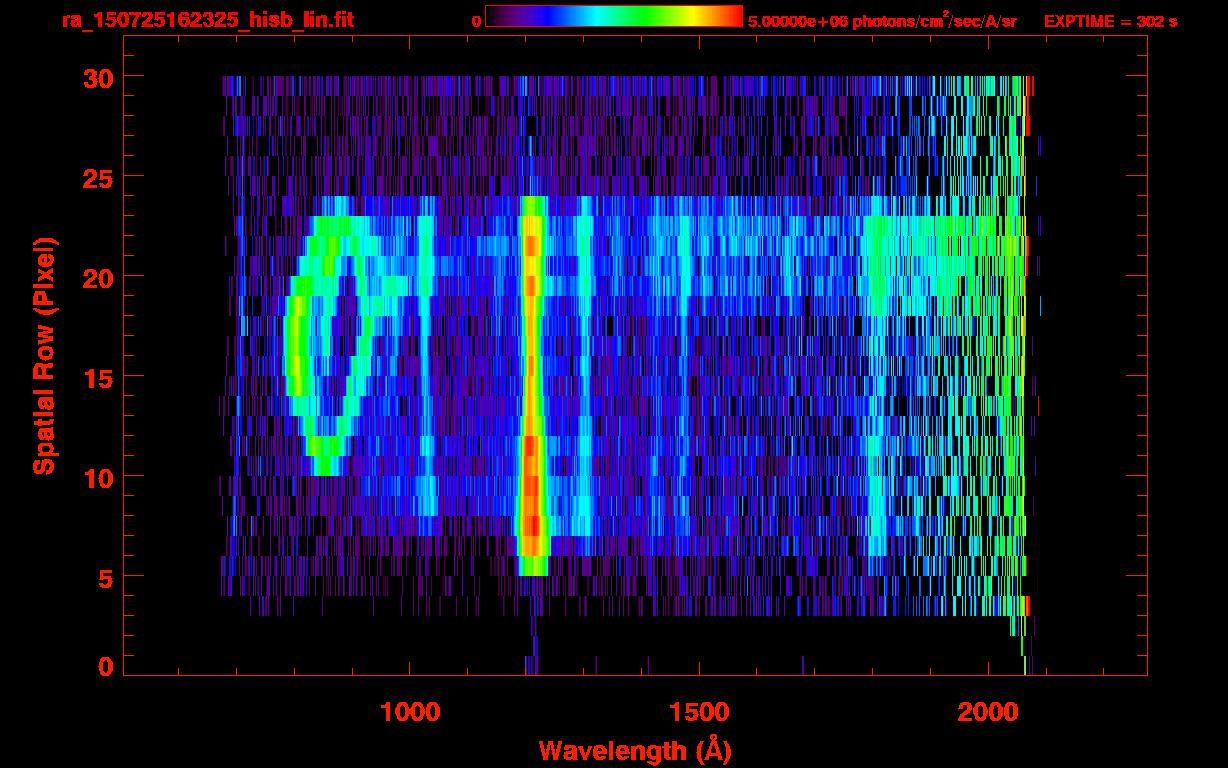Image resolution: width=1228 pixels, height=768 pixels.
Task: Click the 10 spatial row tick label
Action: (x=96, y=477)
